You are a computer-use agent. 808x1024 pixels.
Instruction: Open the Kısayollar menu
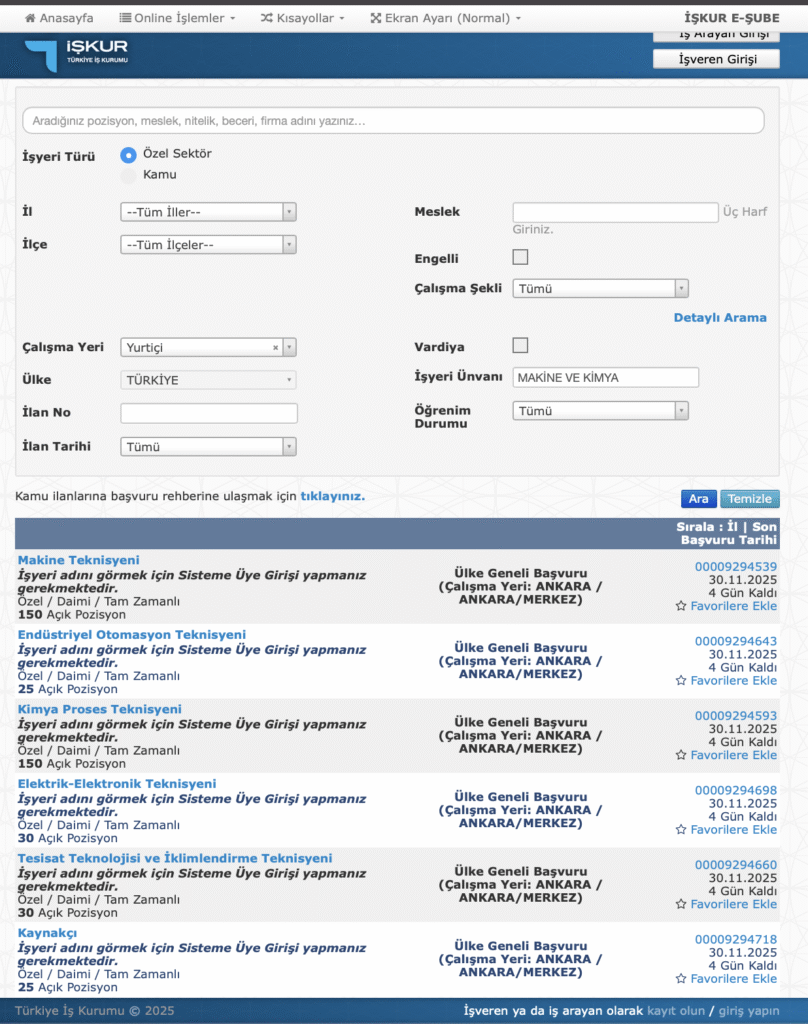(302, 18)
